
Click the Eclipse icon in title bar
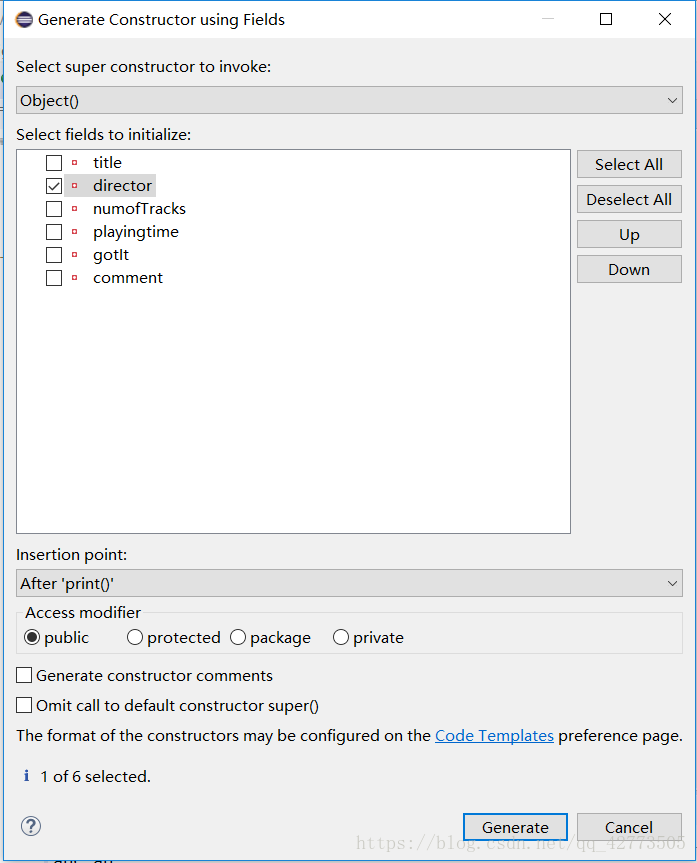pos(24,20)
